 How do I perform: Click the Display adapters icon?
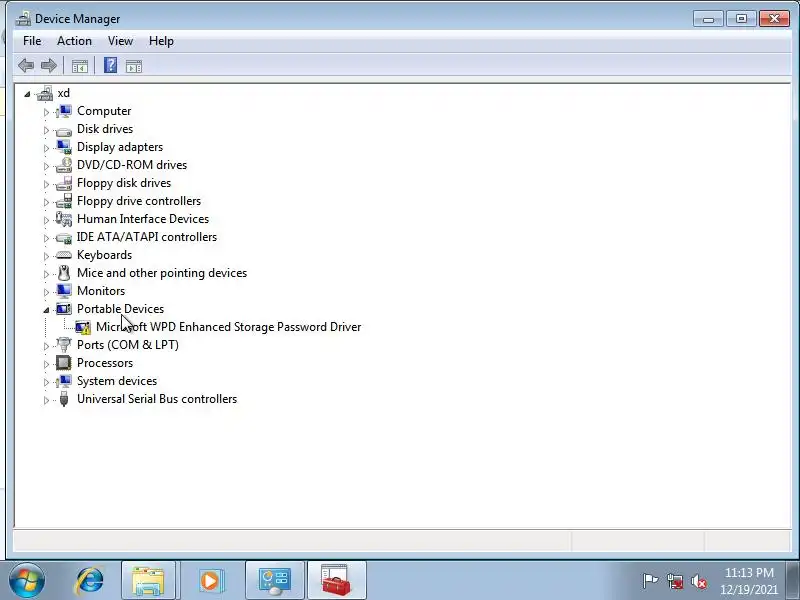coord(64,147)
